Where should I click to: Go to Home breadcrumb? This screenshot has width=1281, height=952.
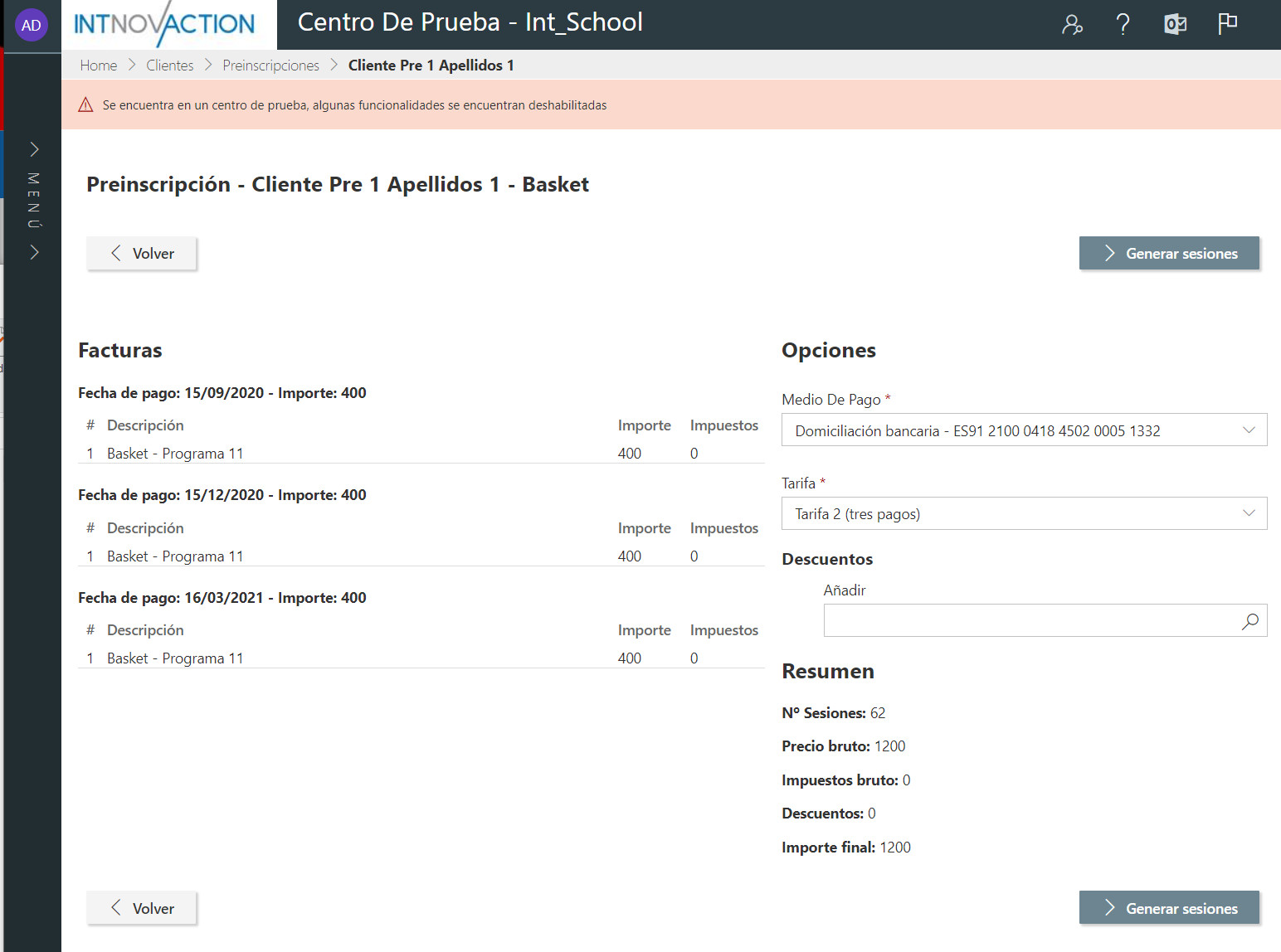[99, 66]
